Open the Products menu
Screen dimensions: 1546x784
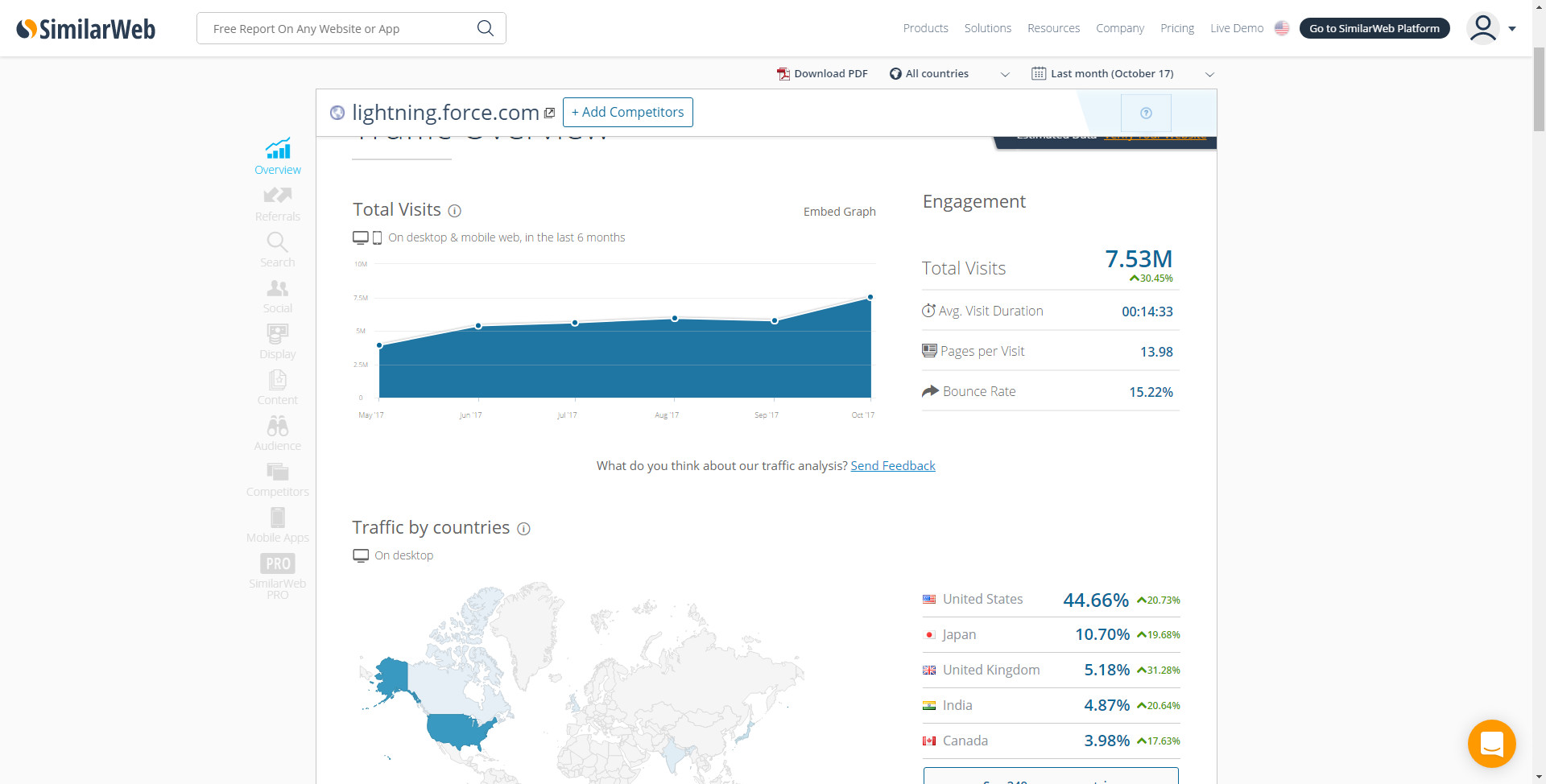(x=925, y=28)
